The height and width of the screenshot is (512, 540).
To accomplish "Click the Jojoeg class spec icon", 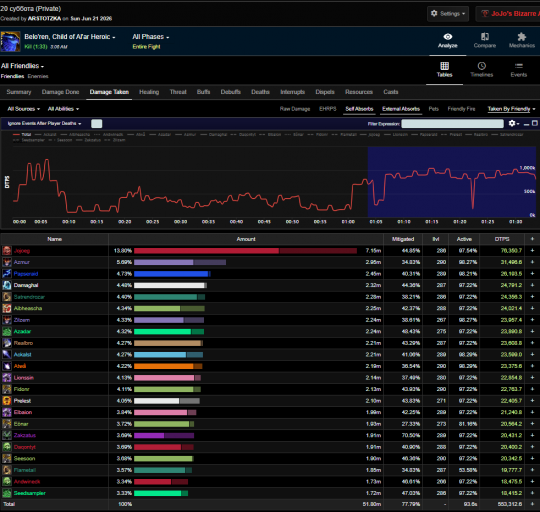I will coord(7,251).
